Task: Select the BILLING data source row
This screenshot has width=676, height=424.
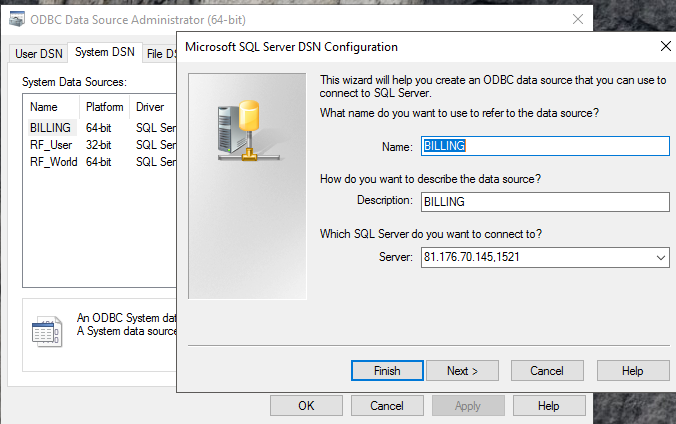Action: [100, 128]
